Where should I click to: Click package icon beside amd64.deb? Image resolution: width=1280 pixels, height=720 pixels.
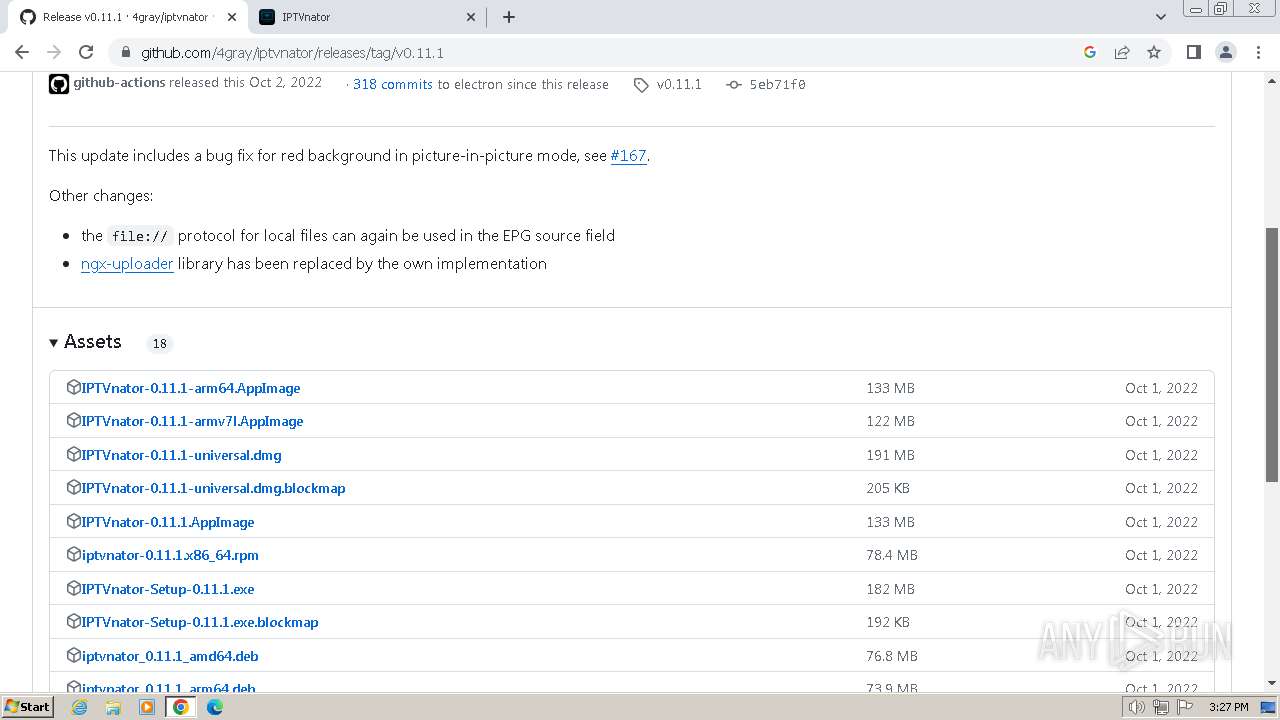pos(73,655)
